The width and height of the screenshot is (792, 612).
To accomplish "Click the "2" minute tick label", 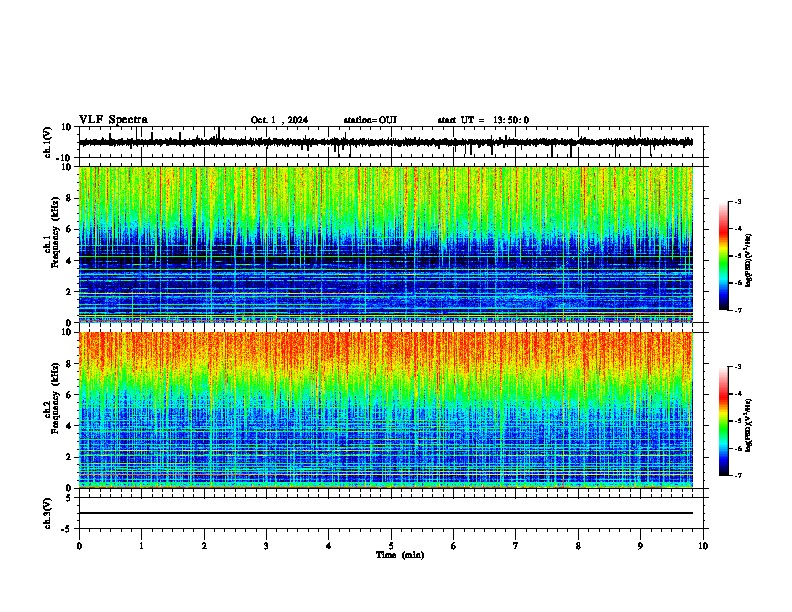I will point(204,546).
